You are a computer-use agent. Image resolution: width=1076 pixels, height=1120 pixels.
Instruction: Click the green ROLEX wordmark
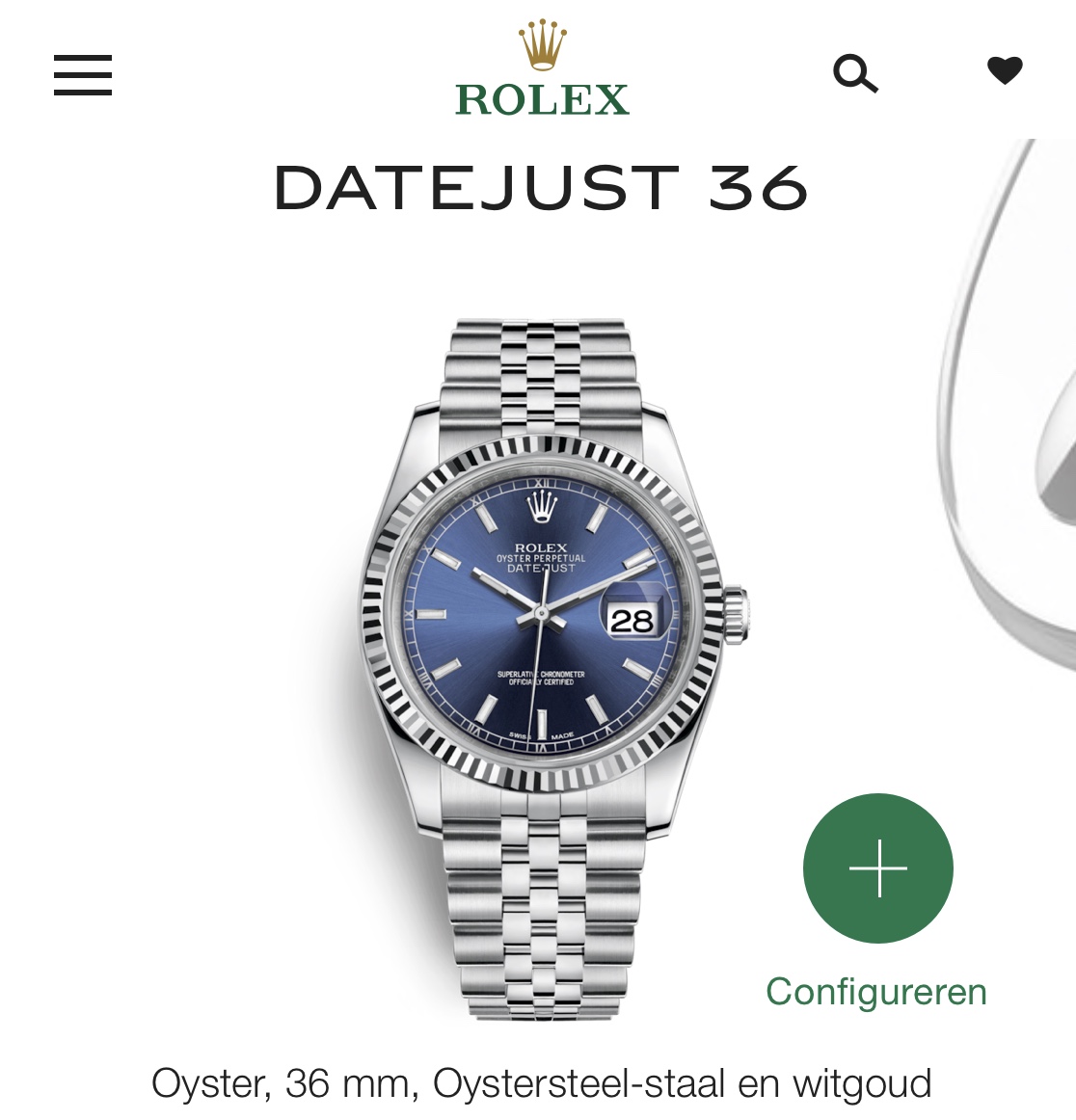(542, 99)
